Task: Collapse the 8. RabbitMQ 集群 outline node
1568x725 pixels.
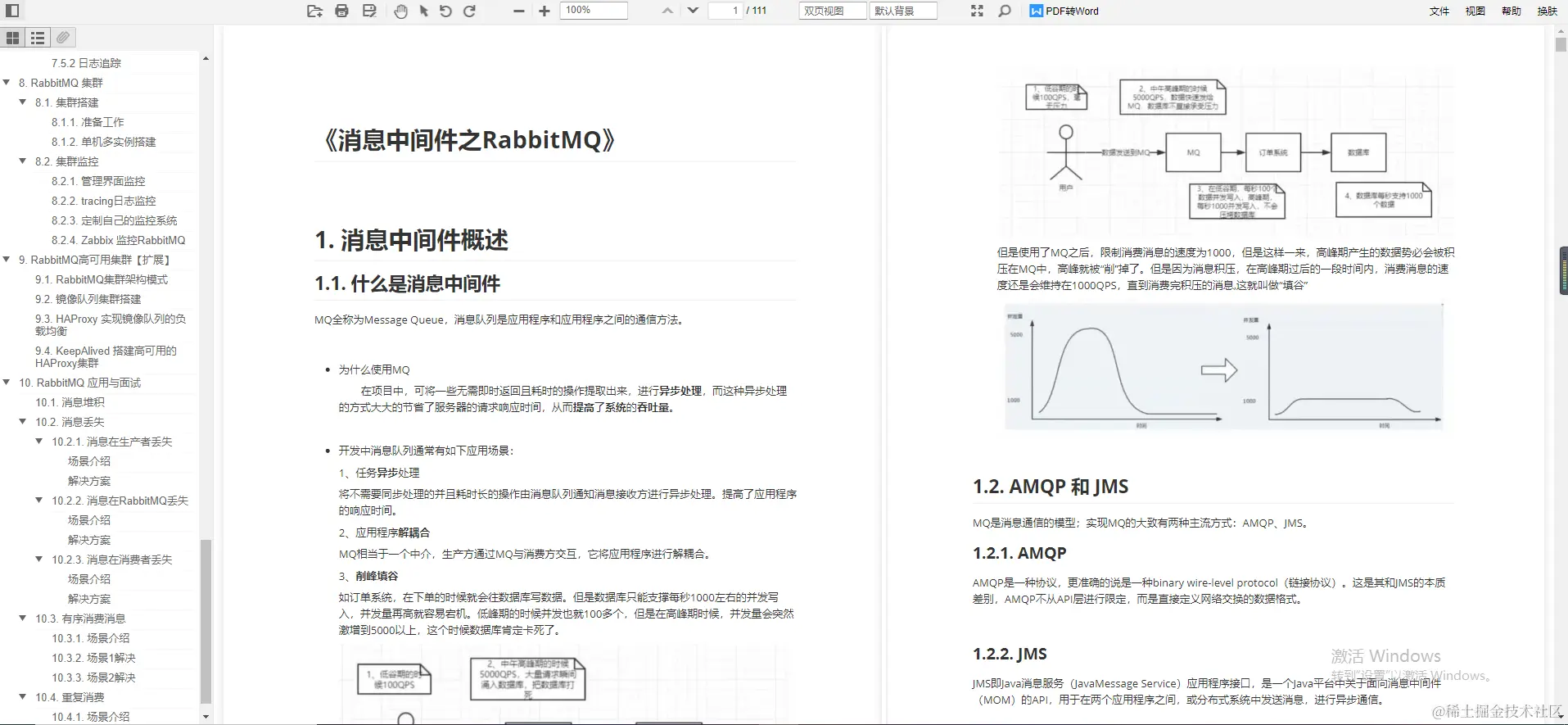Action: [7, 83]
